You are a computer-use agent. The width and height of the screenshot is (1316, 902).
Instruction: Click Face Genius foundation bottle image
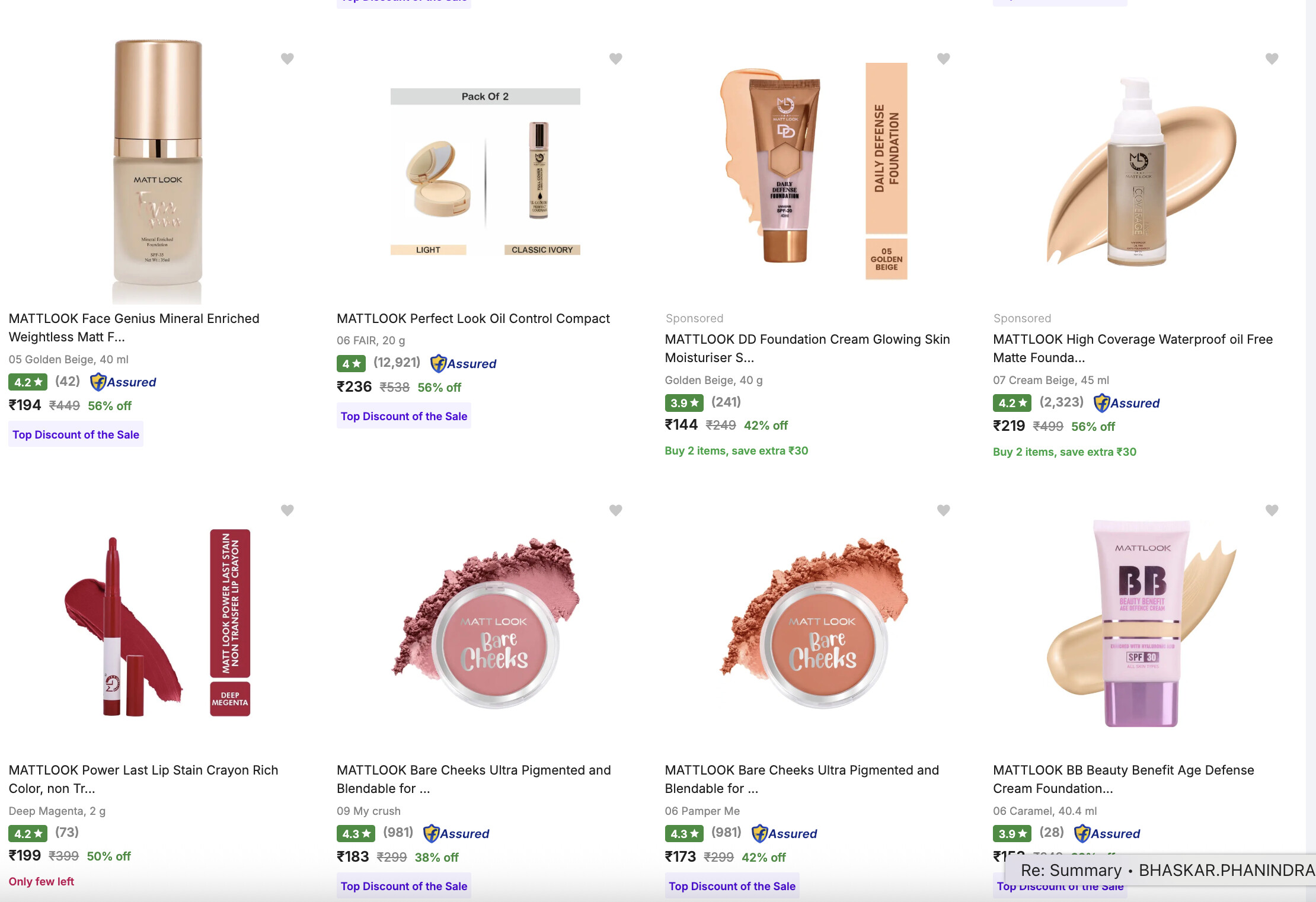(x=158, y=171)
